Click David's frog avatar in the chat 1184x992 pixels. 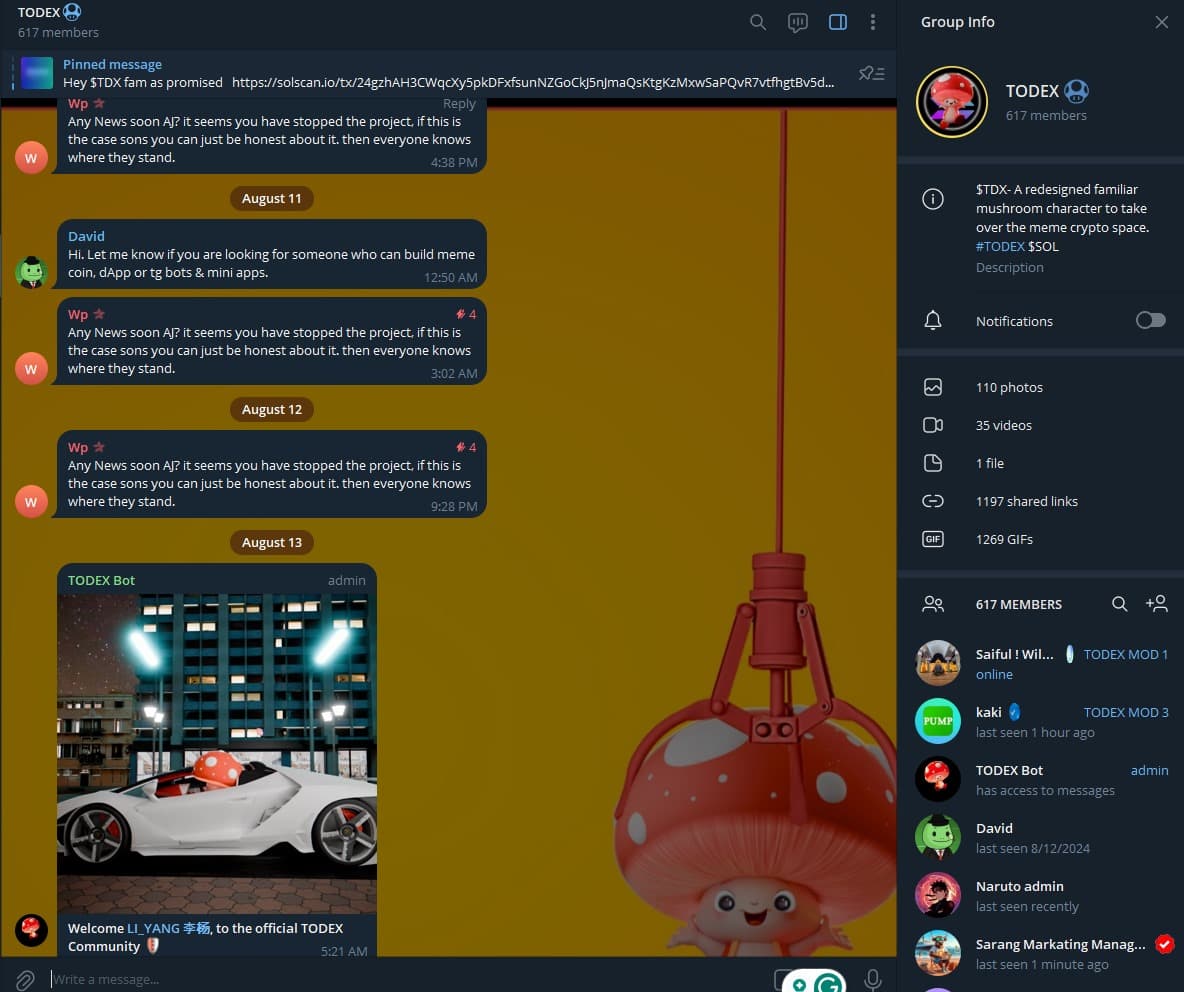coord(31,272)
